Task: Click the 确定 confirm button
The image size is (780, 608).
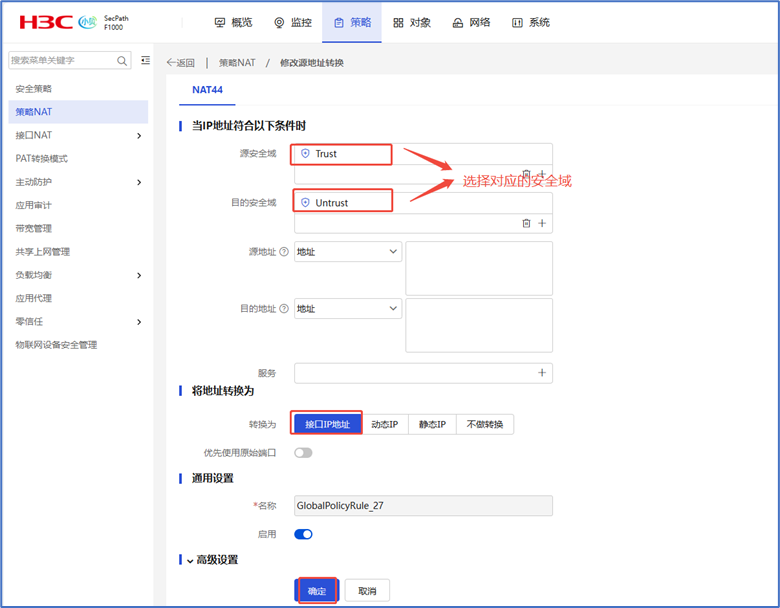Action: [x=317, y=591]
